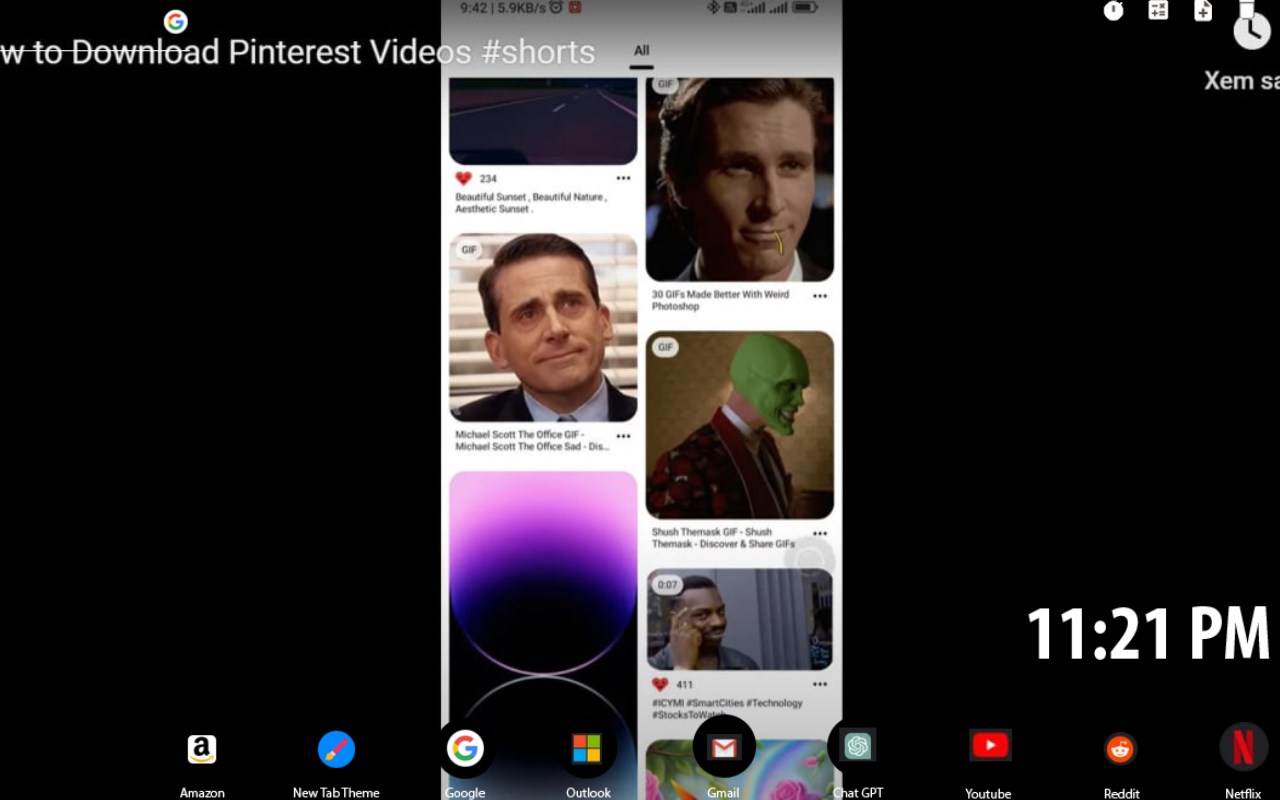This screenshot has width=1280, height=800.
Task: Open the Reddit shortcut
Action: coord(1120,749)
